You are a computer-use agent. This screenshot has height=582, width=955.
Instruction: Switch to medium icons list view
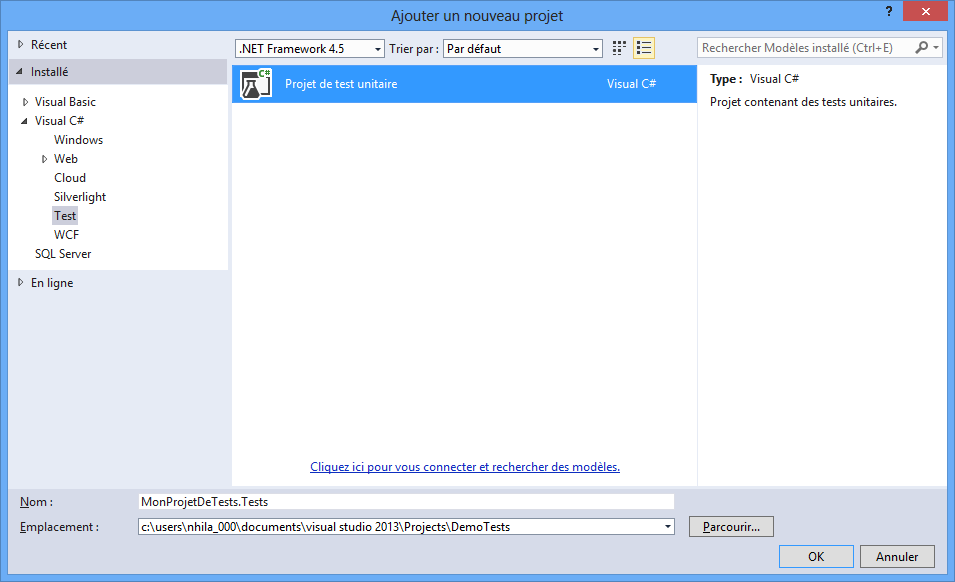click(644, 48)
